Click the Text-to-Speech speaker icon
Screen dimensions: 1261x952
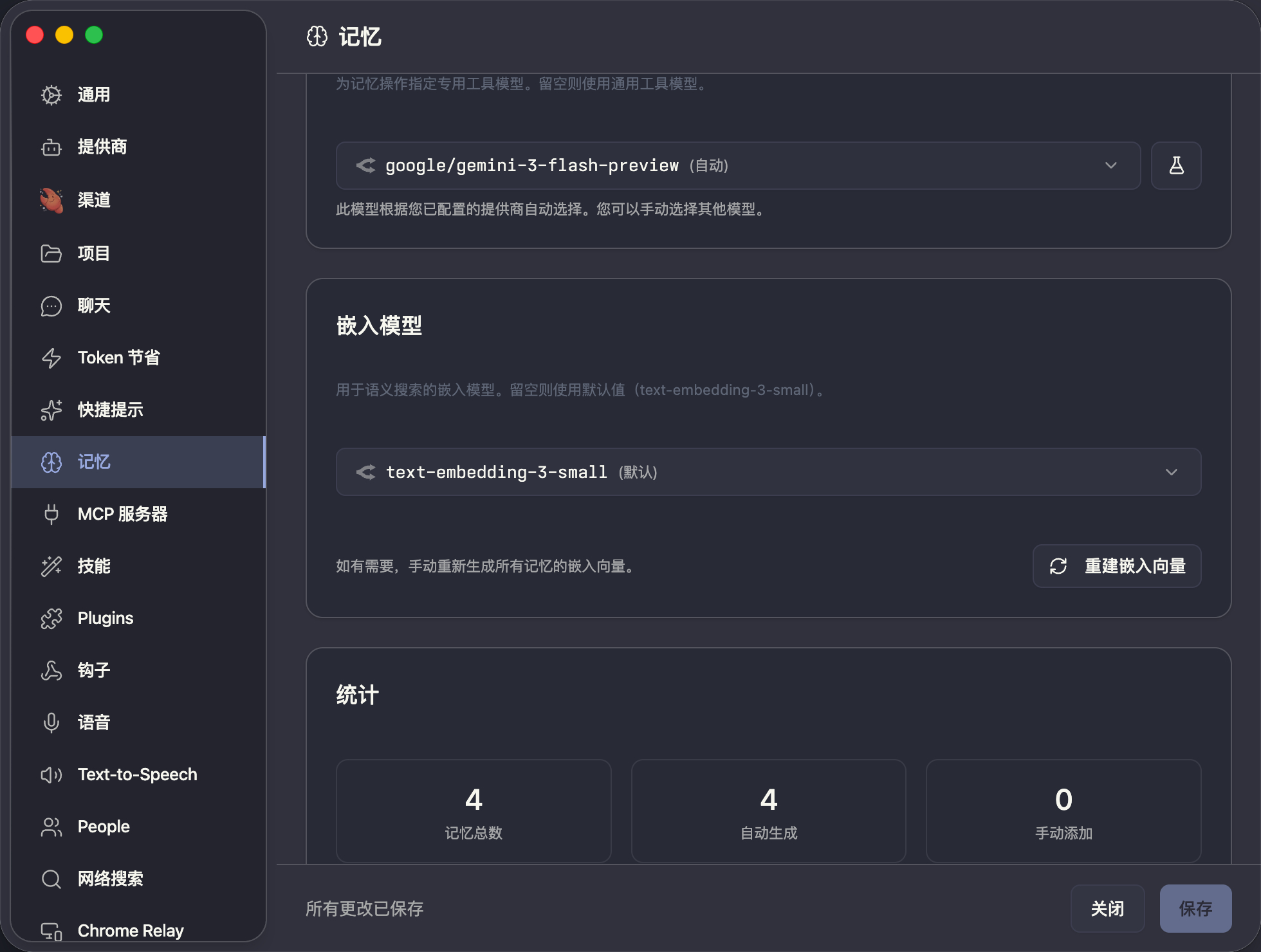coord(51,774)
